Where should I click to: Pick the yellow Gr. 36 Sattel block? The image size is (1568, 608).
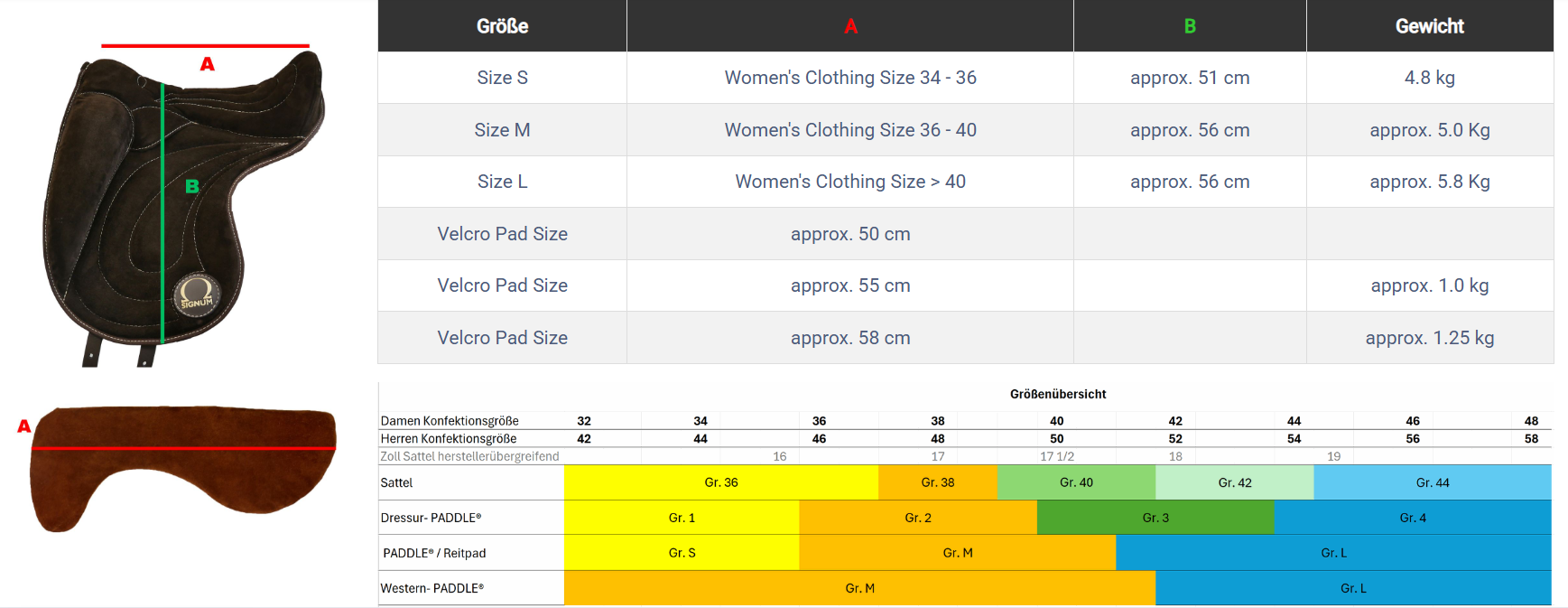click(720, 482)
